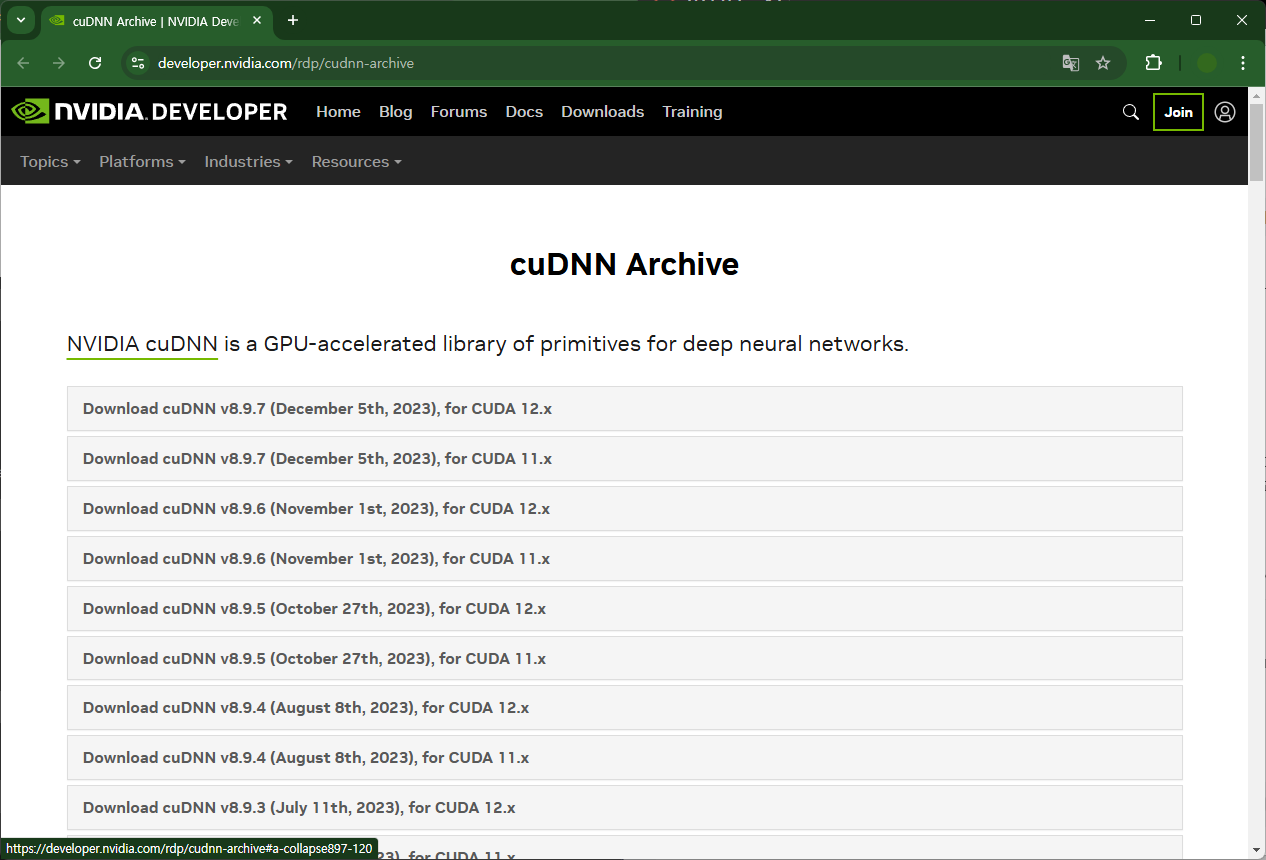Click the browser back arrow
The width and height of the screenshot is (1266, 860).
coord(23,63)
